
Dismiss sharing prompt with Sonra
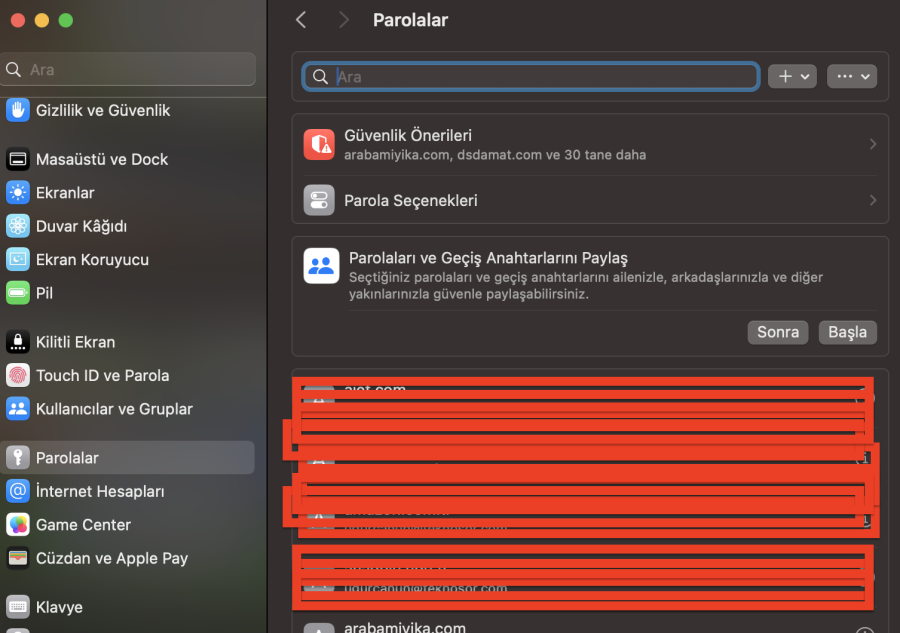click(777, 332)
